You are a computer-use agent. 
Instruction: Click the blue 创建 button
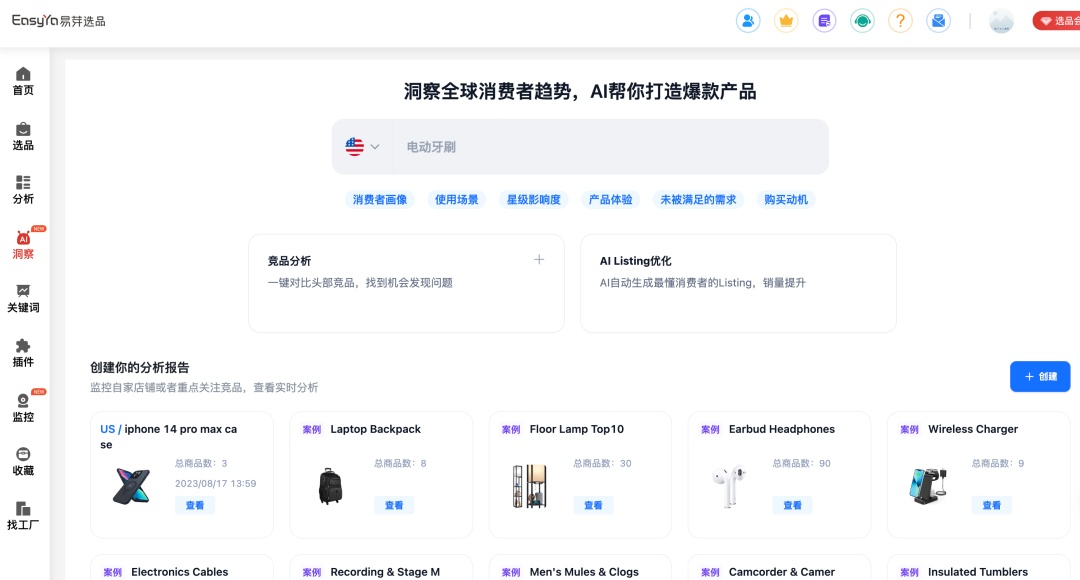[1039, 376]
